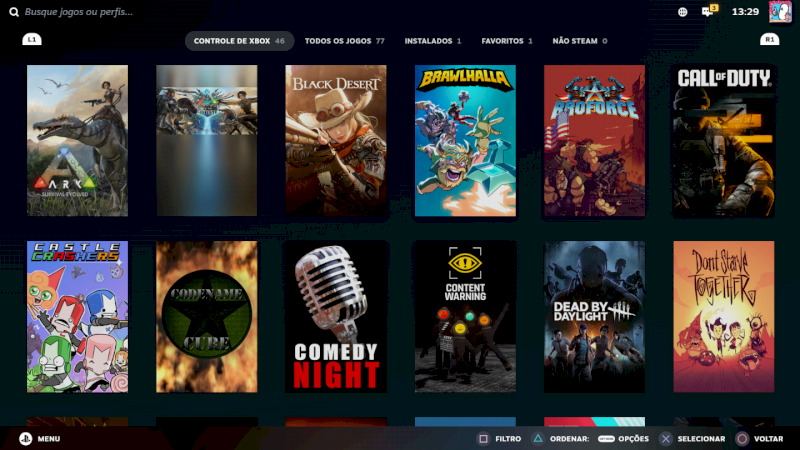Open the Menu label in footer

point(49,439)
